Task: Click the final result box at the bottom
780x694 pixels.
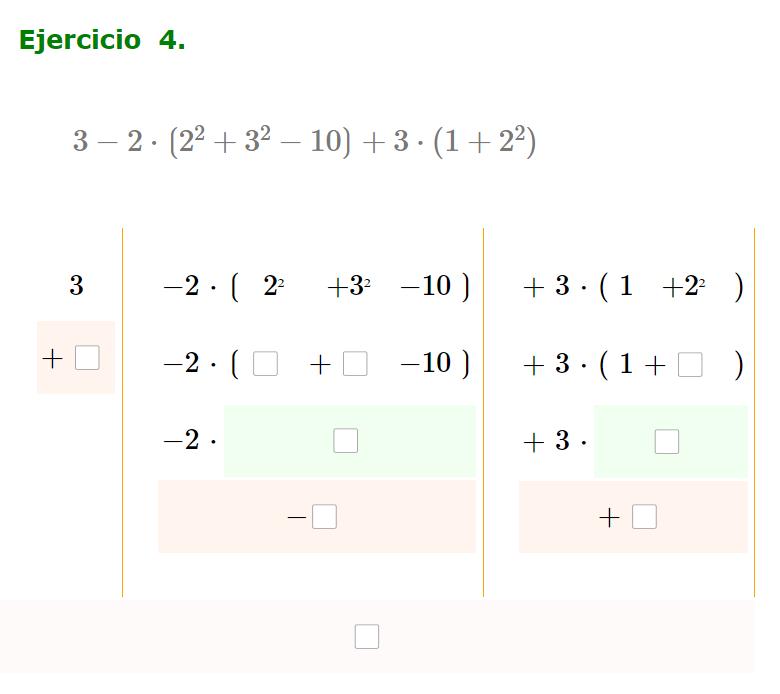Action: point(367,637)
